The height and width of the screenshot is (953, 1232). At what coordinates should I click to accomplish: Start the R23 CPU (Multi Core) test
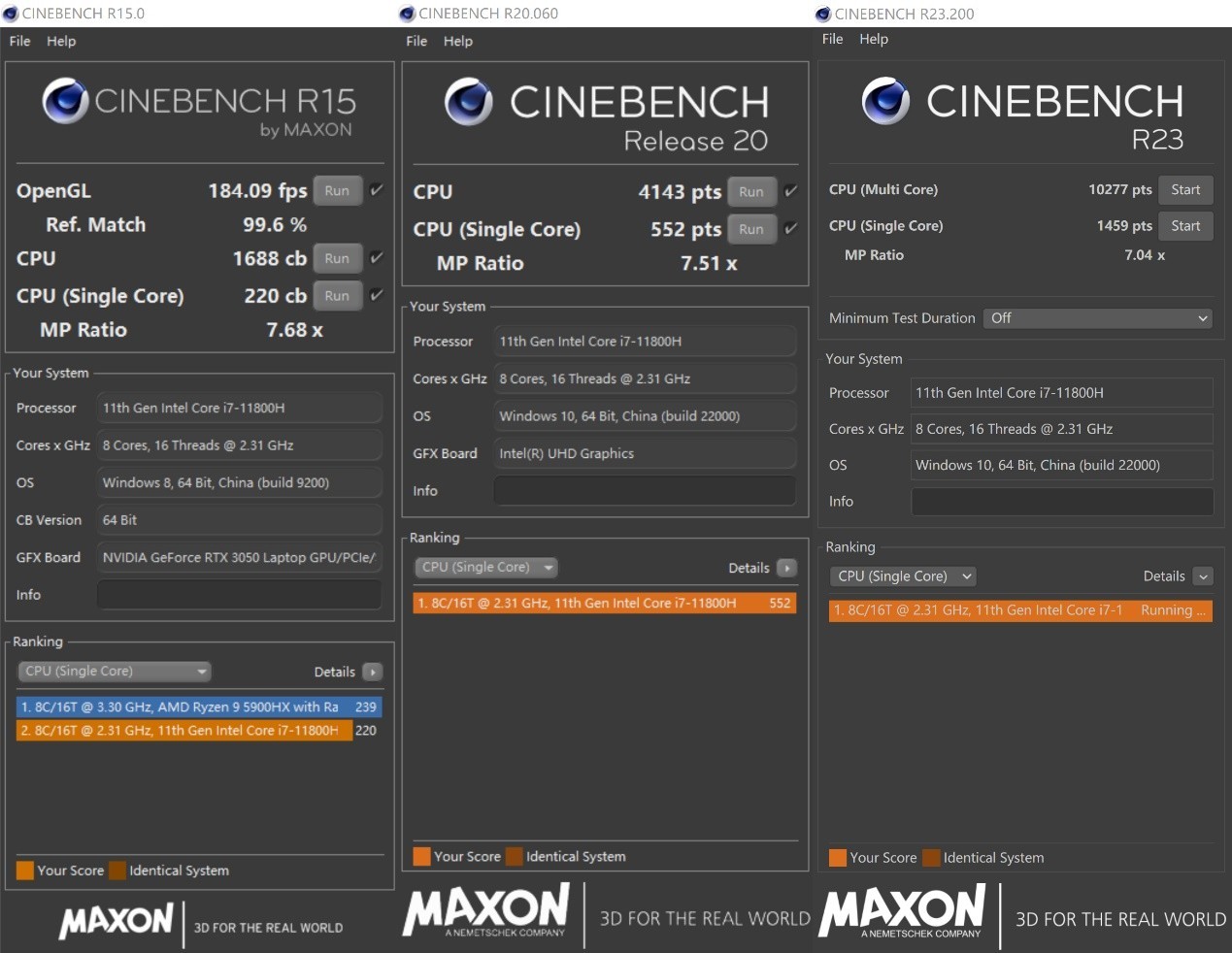[1185, 190]
